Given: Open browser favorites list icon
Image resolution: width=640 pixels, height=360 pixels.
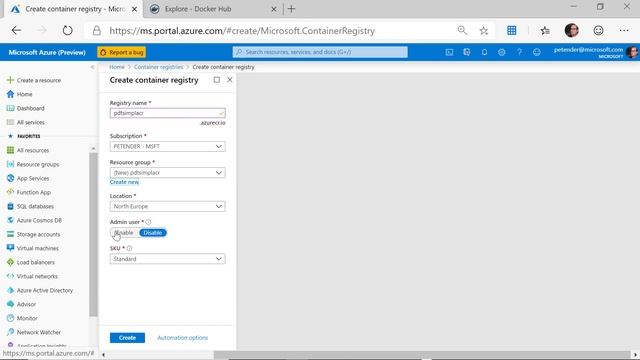Looking at the screenshot, I should [545, 31].
